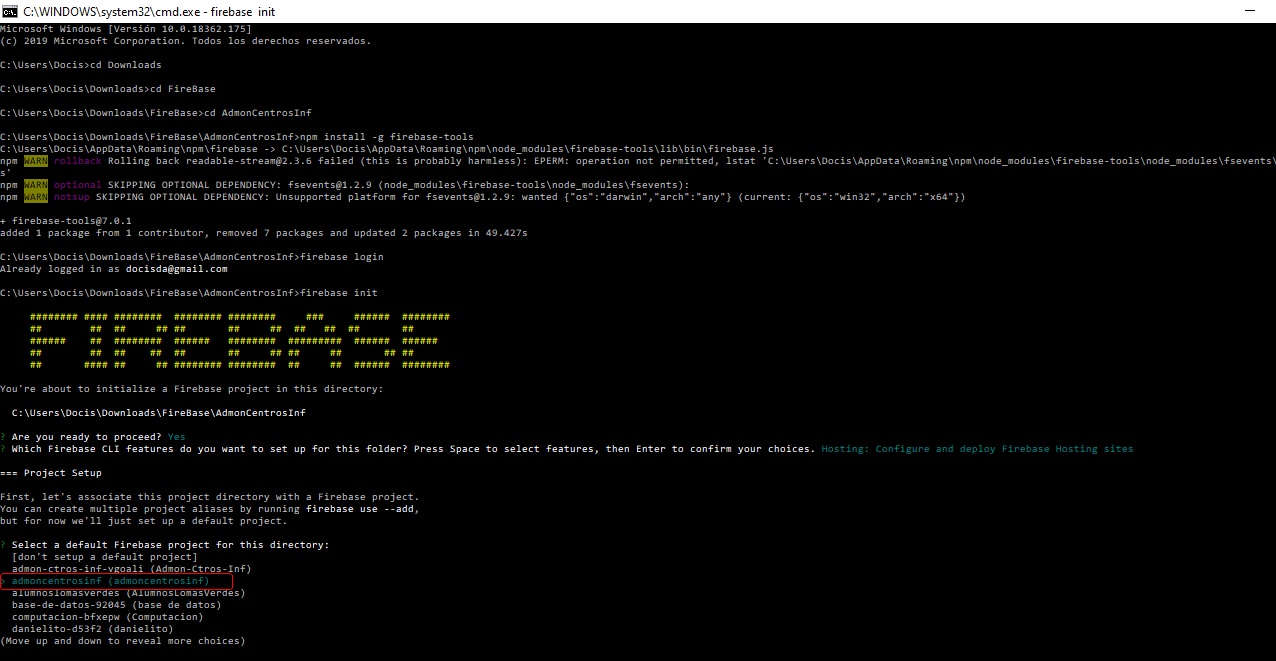Click the 'Yes' answer after ready to proceed
Viewport: 1276px width, 661px height.
pyautogui.click(x=176, y=437)
